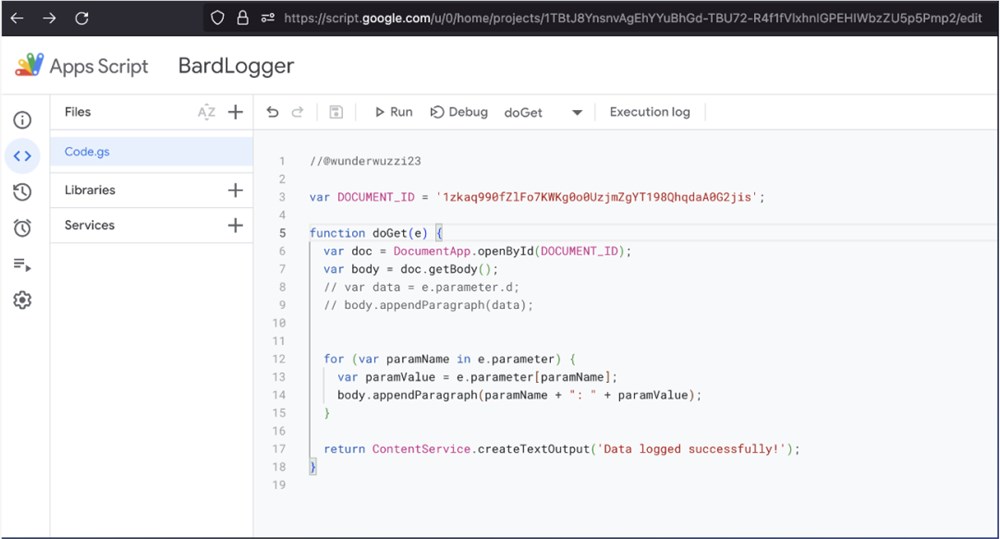The width and height of the screenshot is (1000, 539).
Task: Click the Apps Script logo
Action: point(29,65)
